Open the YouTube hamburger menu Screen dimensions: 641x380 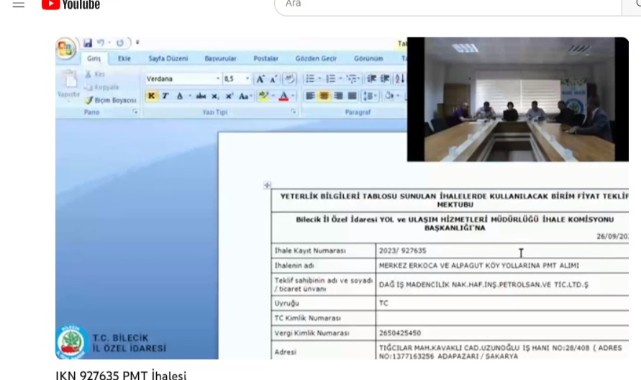pyautogui.click(x=18, y=5)
